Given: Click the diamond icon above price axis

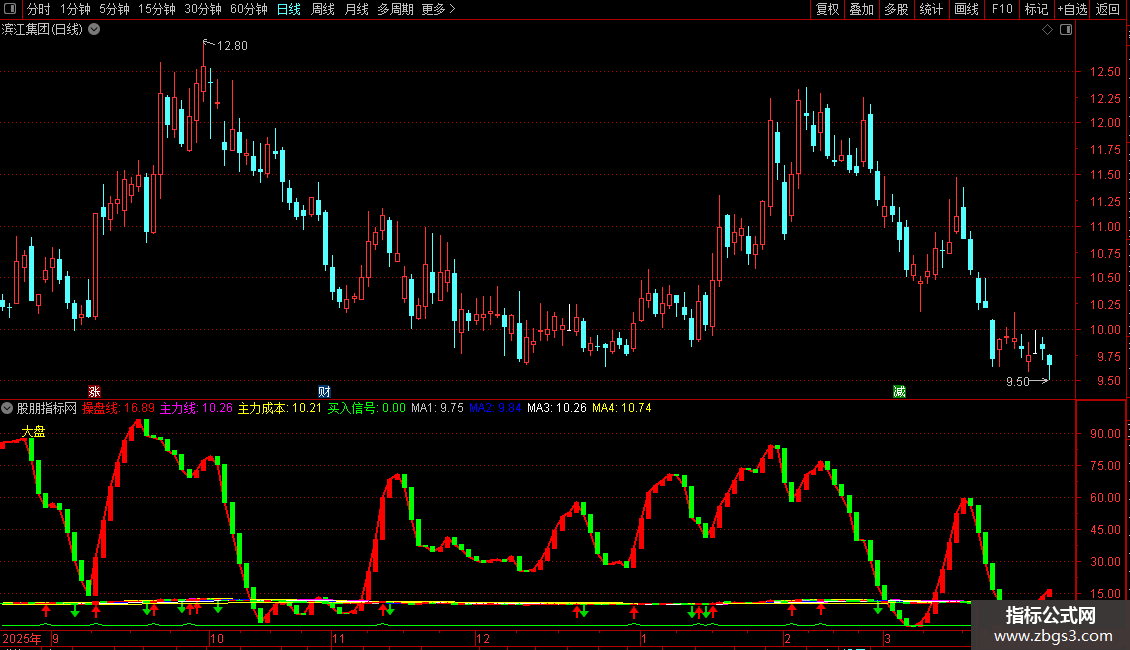Looking at the screenshot, I should click(x=1048, y=30).
